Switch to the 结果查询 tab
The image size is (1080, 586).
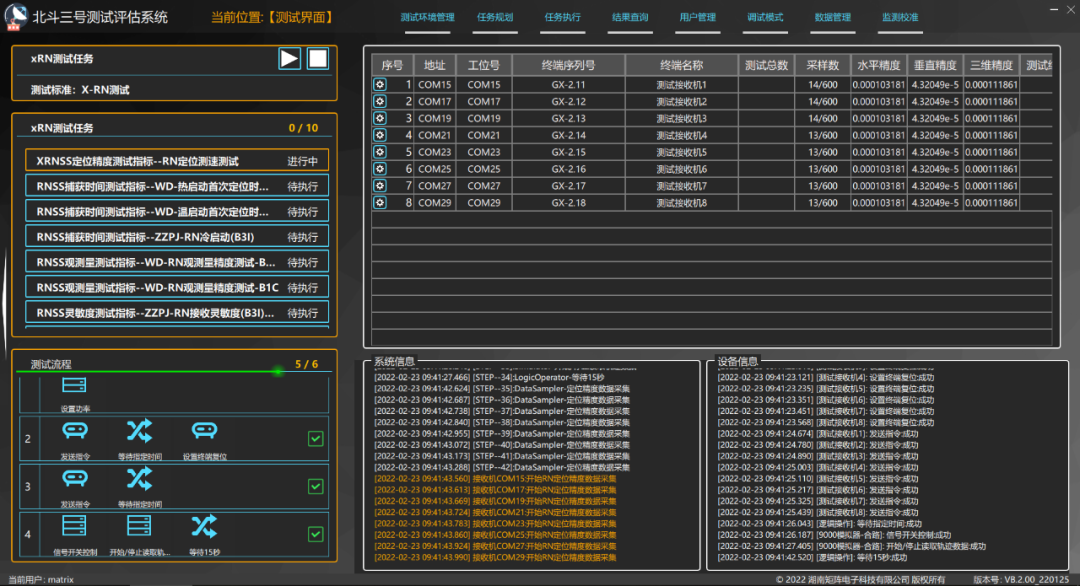630,17
